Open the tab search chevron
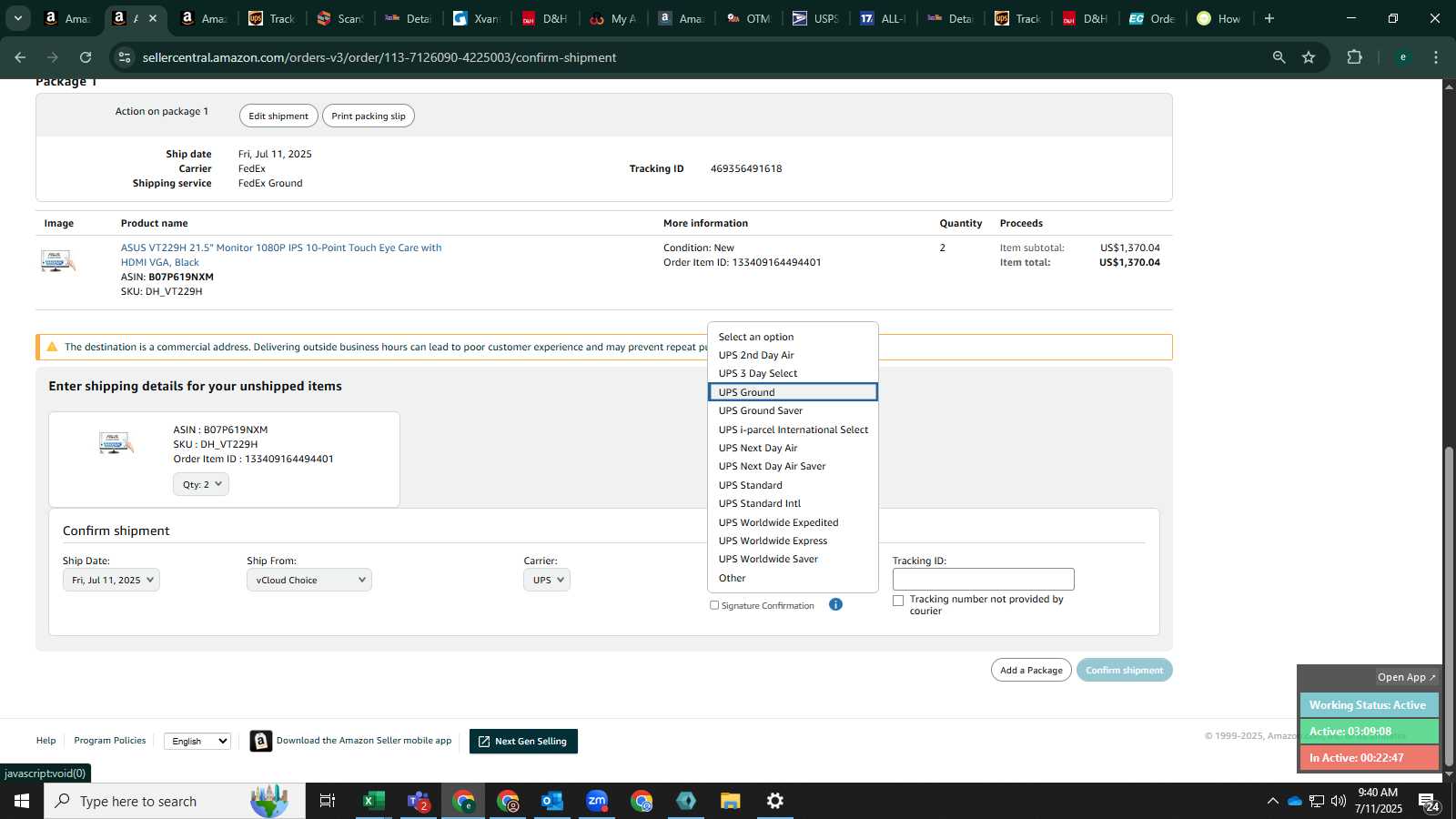The width and height of the screenshot is (1456, 819). 17,18
